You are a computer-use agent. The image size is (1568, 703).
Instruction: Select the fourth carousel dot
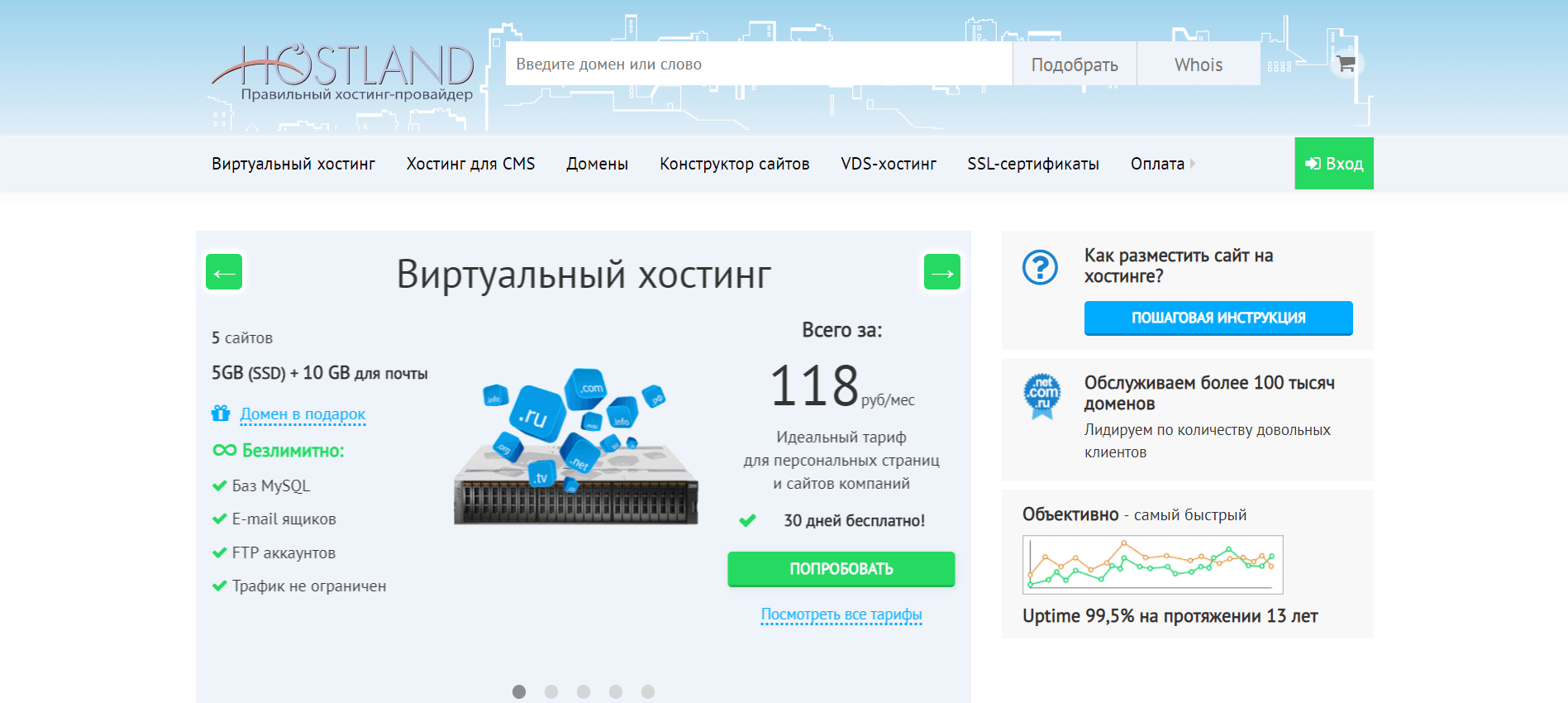616,691
